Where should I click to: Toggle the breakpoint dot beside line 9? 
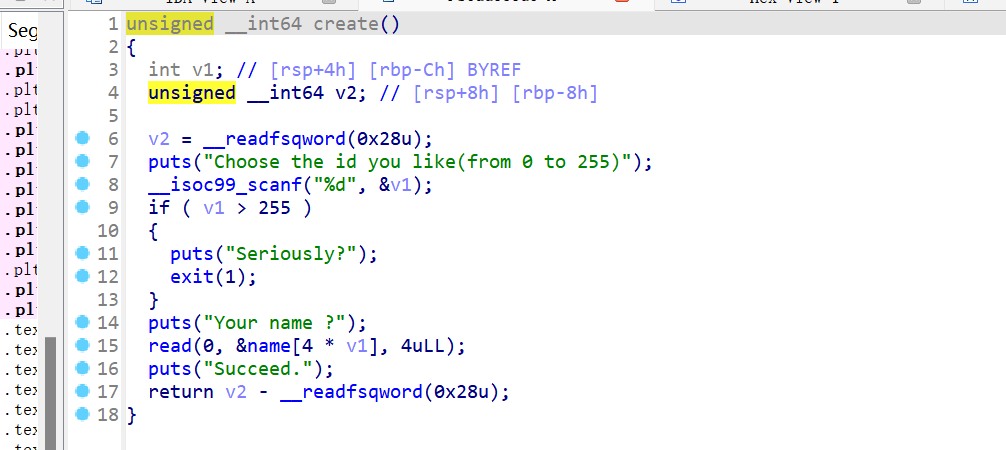click(83, 208)
